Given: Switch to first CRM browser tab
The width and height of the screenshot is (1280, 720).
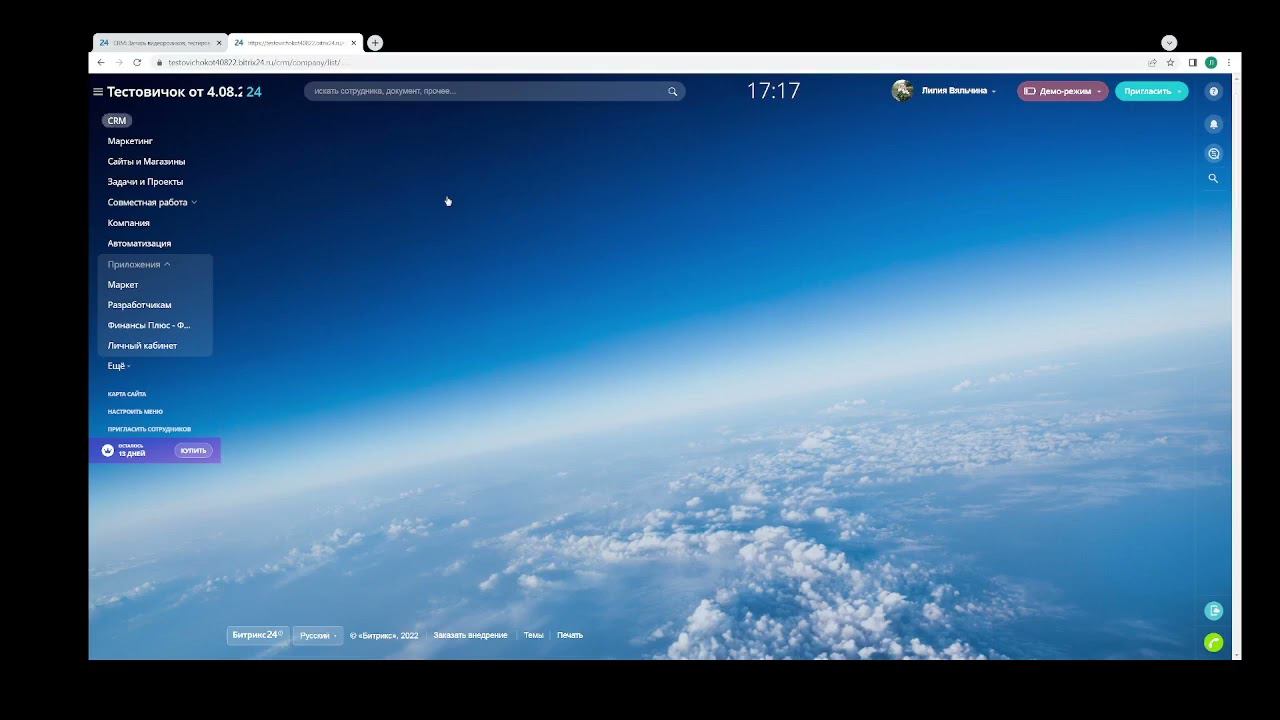Looking at the screenshot, I should coord(160,43).
